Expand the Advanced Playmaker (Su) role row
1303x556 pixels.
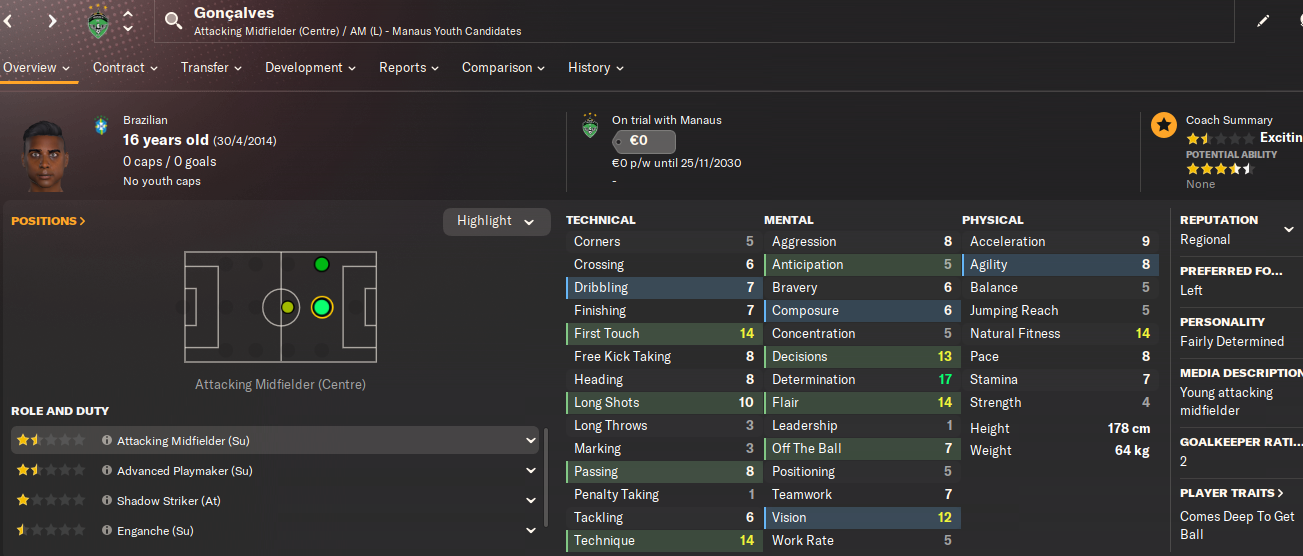coord(530,471)
